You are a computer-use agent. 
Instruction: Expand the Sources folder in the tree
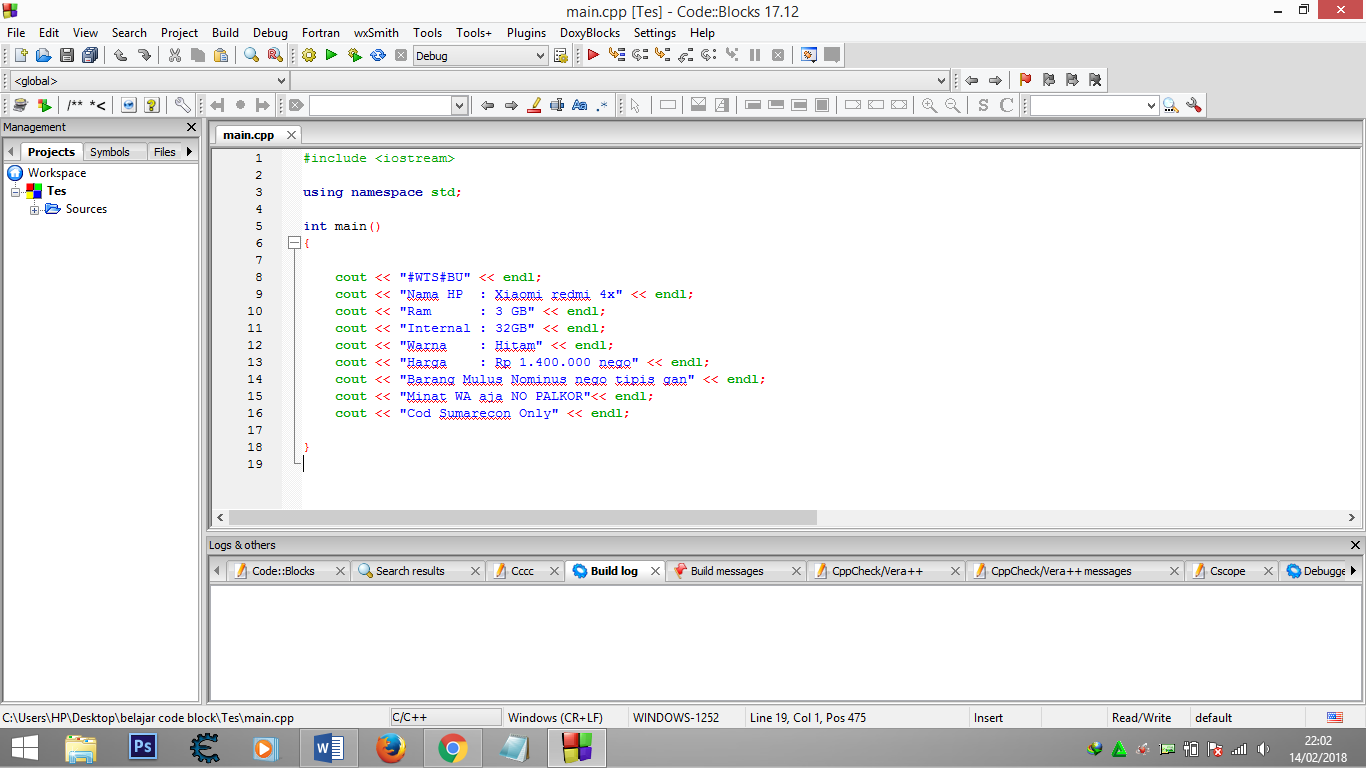[x=35, y=209]
